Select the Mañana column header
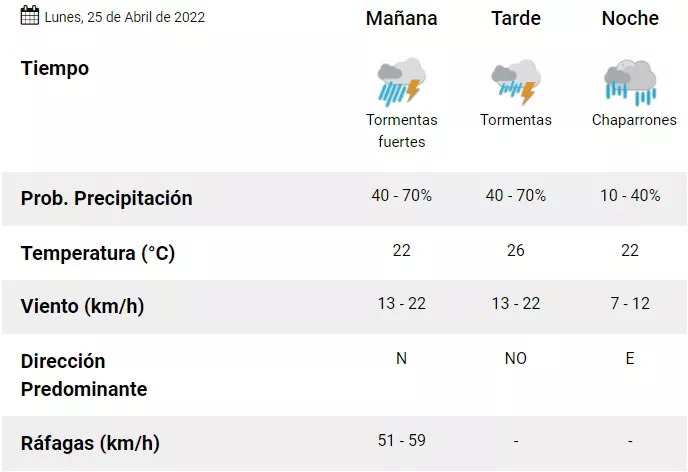688x472 pixels. coord(401,19)
